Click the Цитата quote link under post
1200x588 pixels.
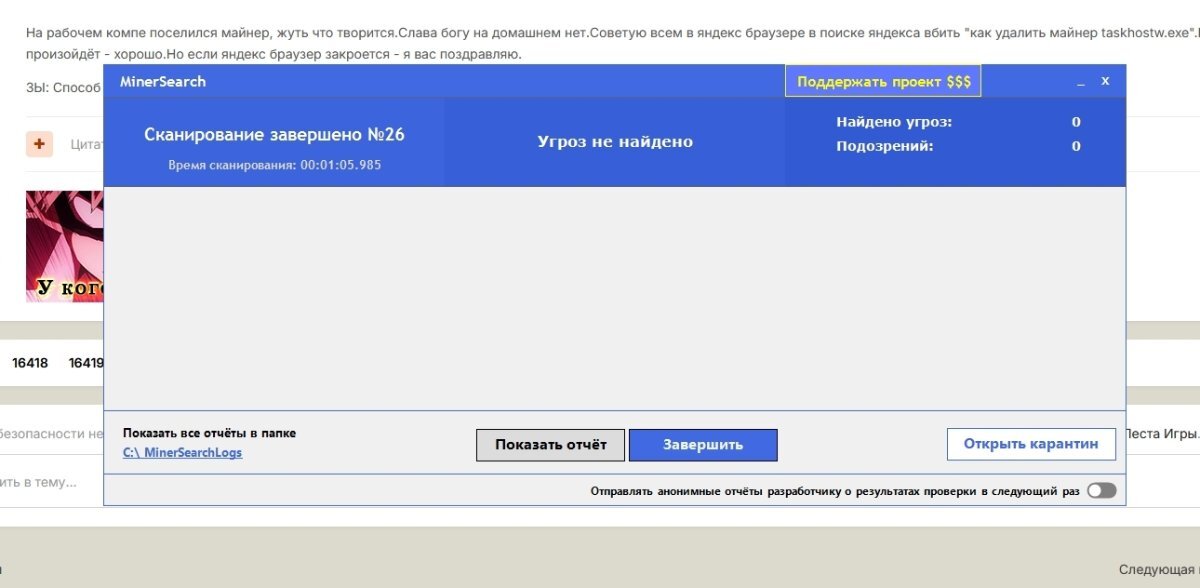[87, 144]
